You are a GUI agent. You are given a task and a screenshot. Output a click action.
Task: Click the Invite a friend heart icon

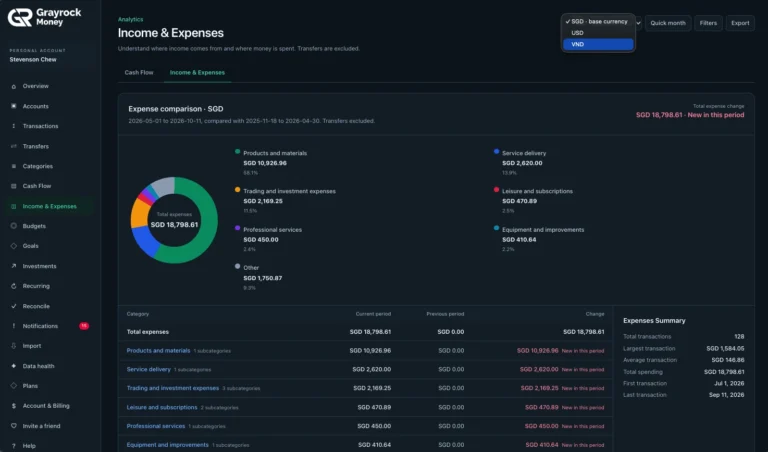(x=14, y=426)
